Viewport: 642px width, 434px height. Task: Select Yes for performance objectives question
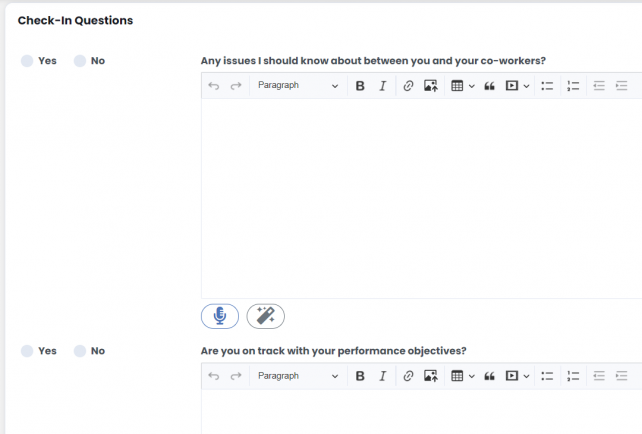[x=27, y=351]
